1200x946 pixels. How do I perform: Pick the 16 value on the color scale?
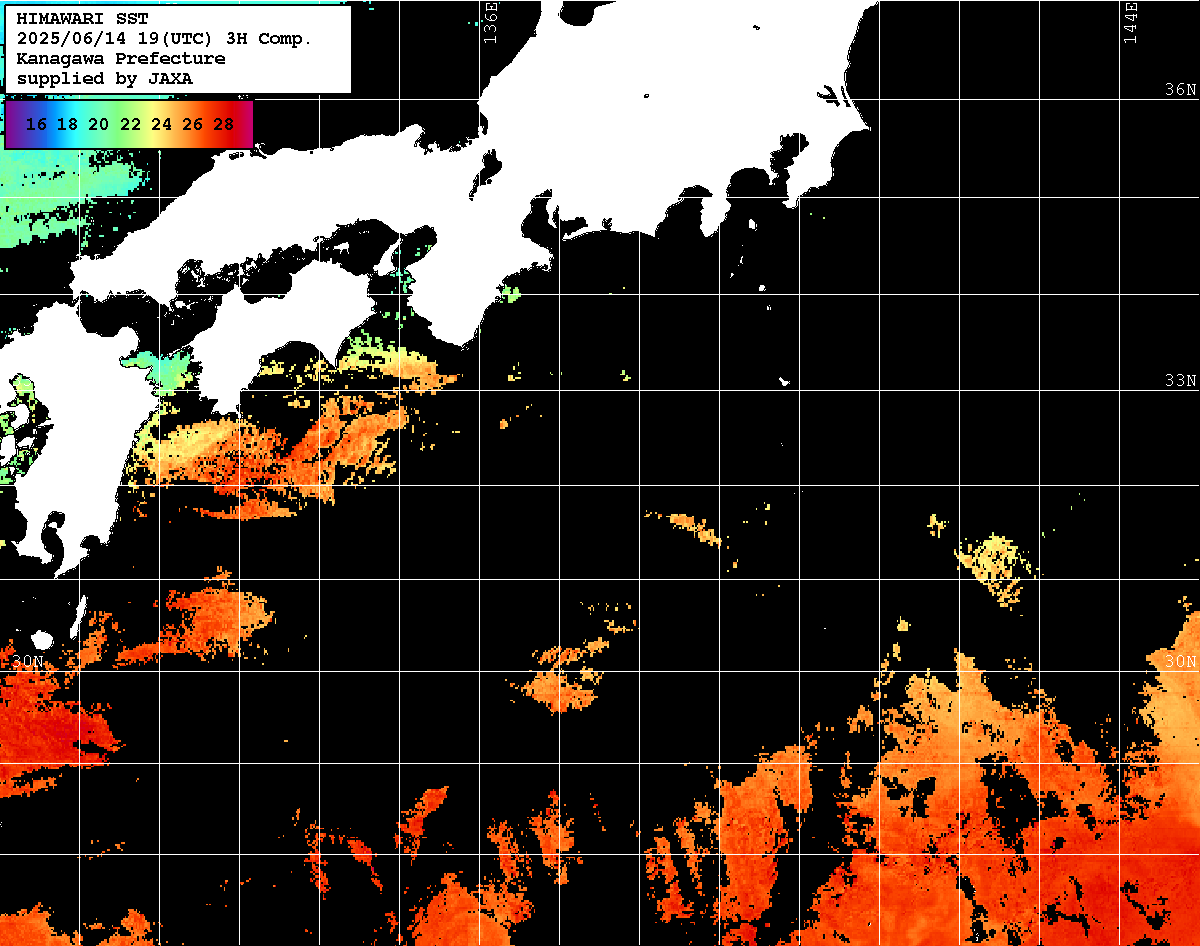coord(36,125)
